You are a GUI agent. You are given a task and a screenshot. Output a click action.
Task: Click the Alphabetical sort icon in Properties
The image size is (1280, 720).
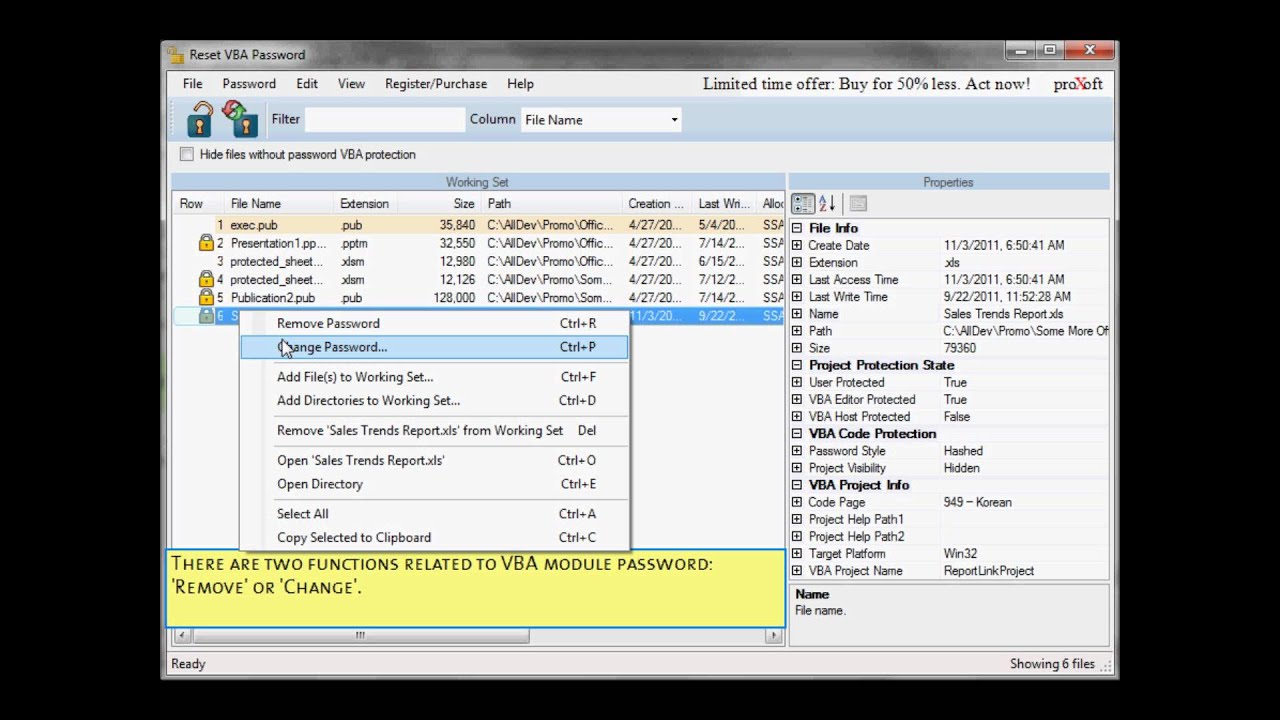tap(827, 204)
